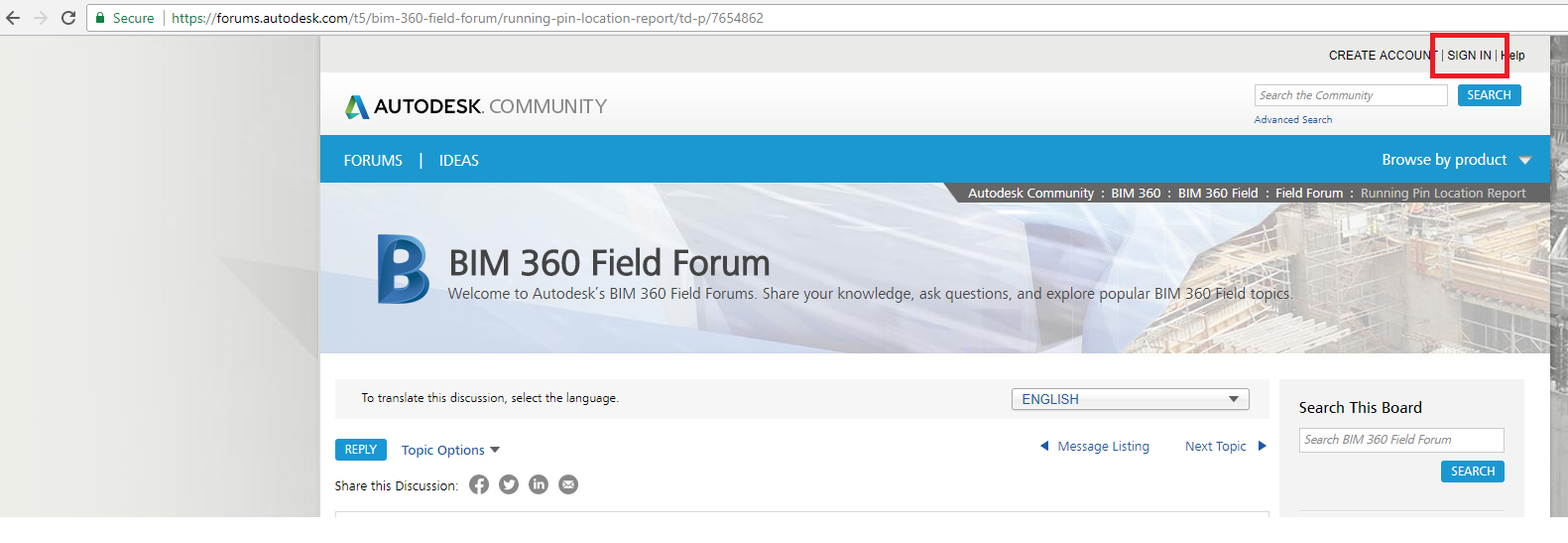
Task: Go to the IDEAS tab
Action: [x=459, y=161]
